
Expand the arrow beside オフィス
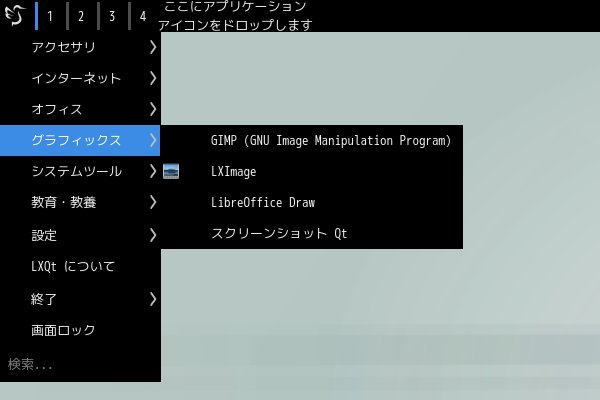pos(153,109)
